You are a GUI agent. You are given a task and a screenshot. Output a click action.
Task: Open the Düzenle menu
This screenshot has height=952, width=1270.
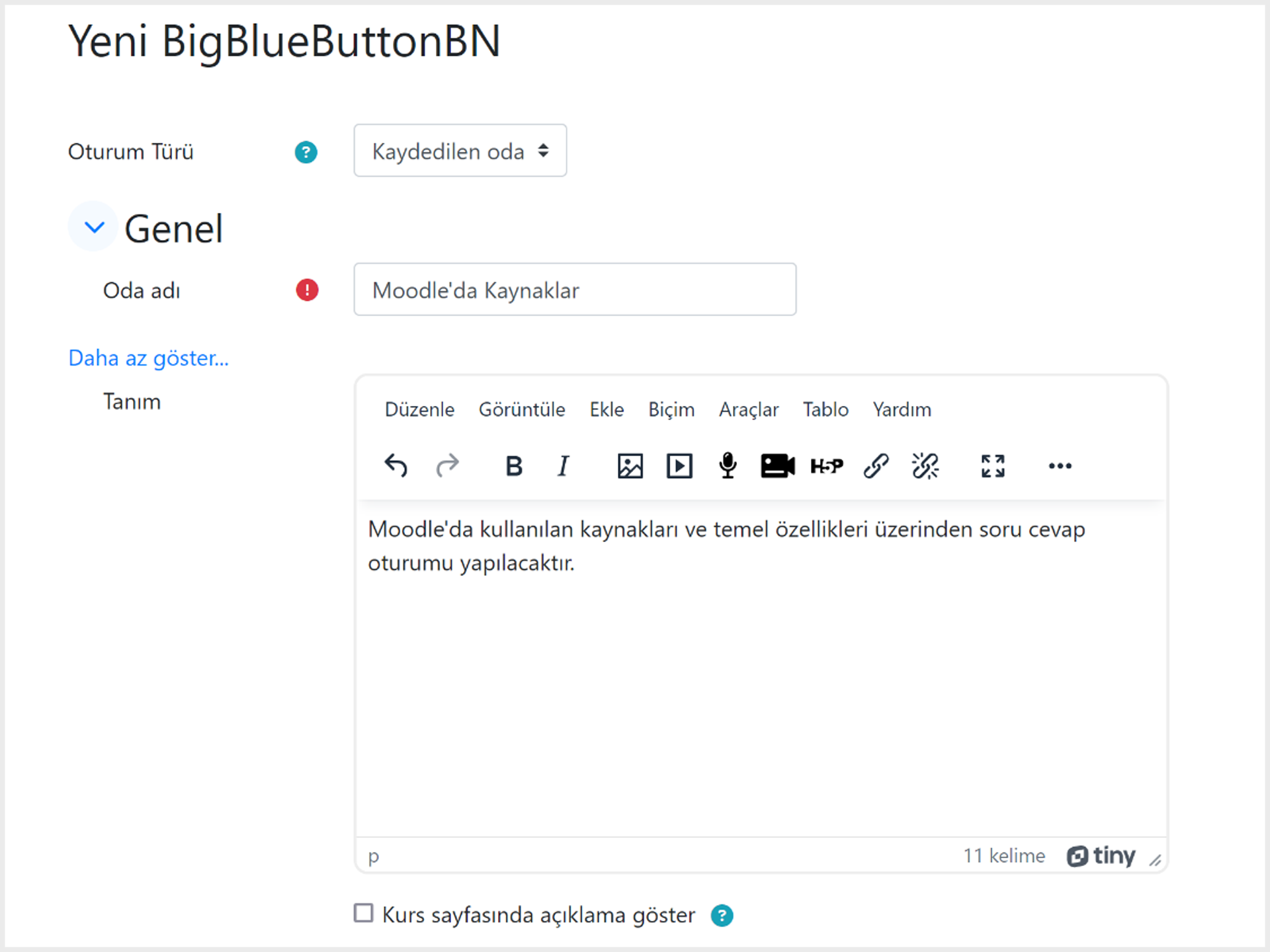tap(419, 410)
